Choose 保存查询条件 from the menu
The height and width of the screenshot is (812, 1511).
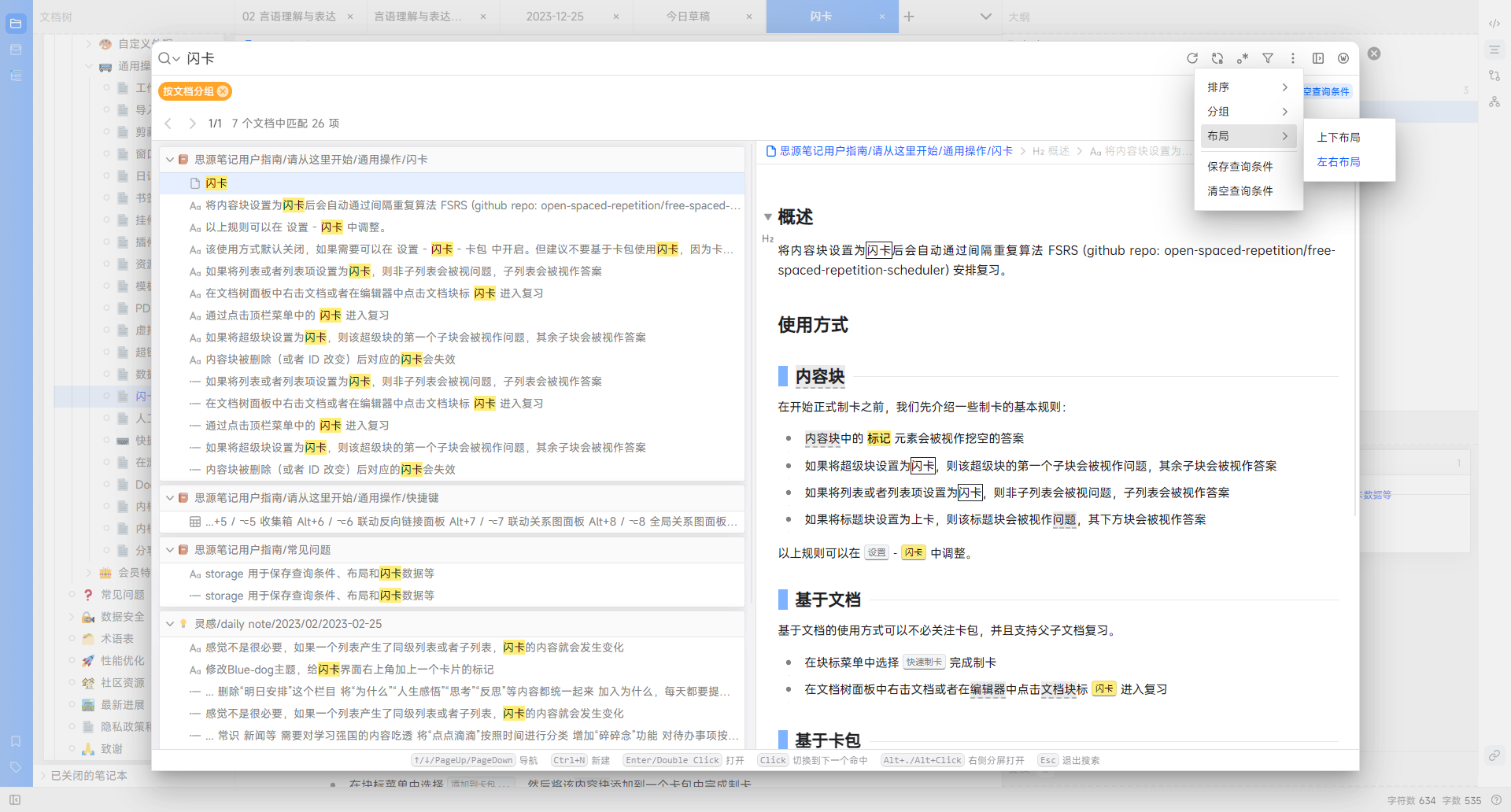point(1240,167)
